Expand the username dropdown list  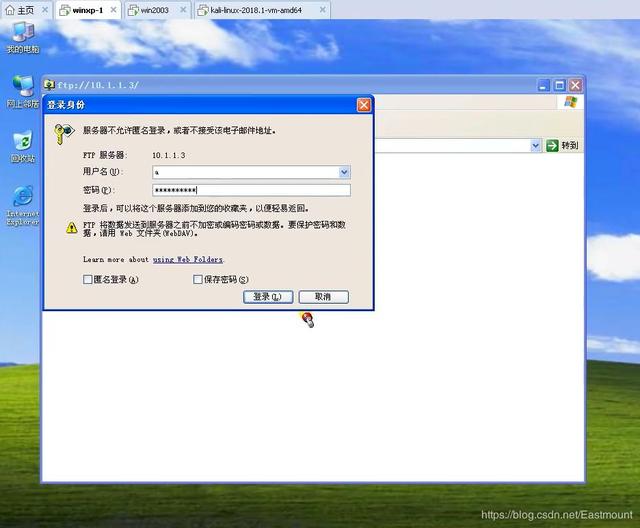coord(344,172)
